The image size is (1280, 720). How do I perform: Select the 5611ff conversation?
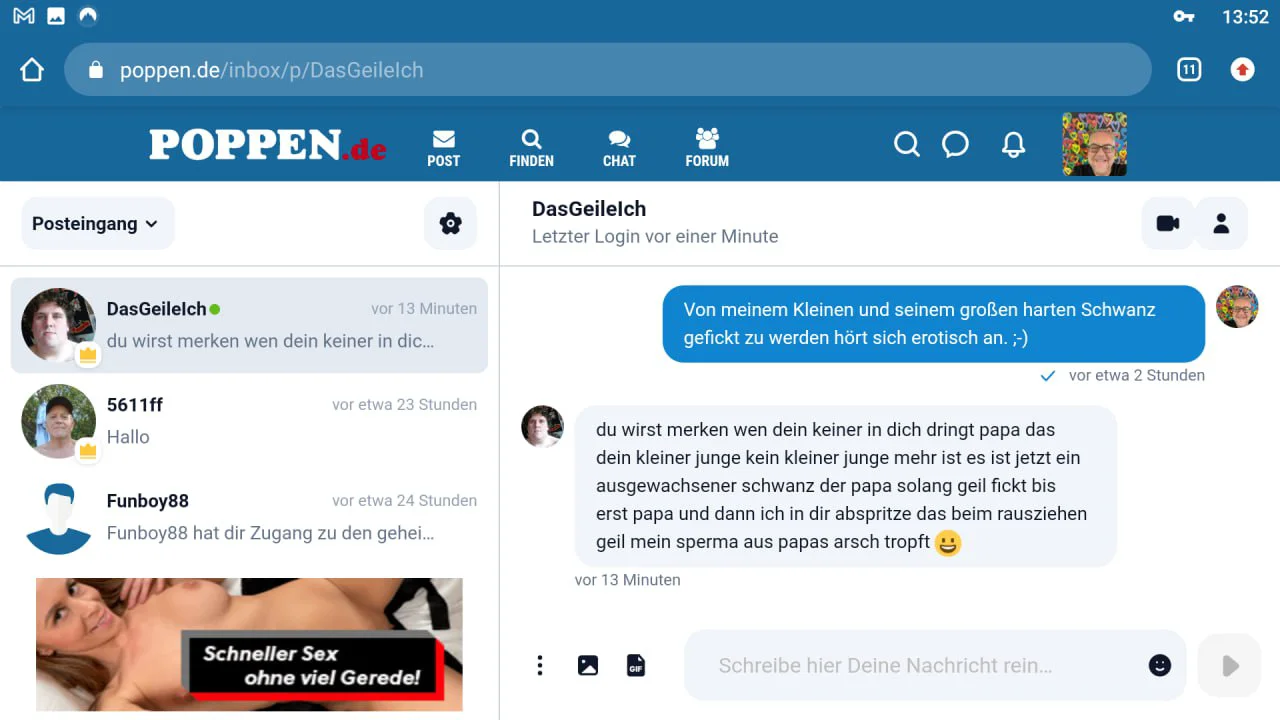pos(249,421)
